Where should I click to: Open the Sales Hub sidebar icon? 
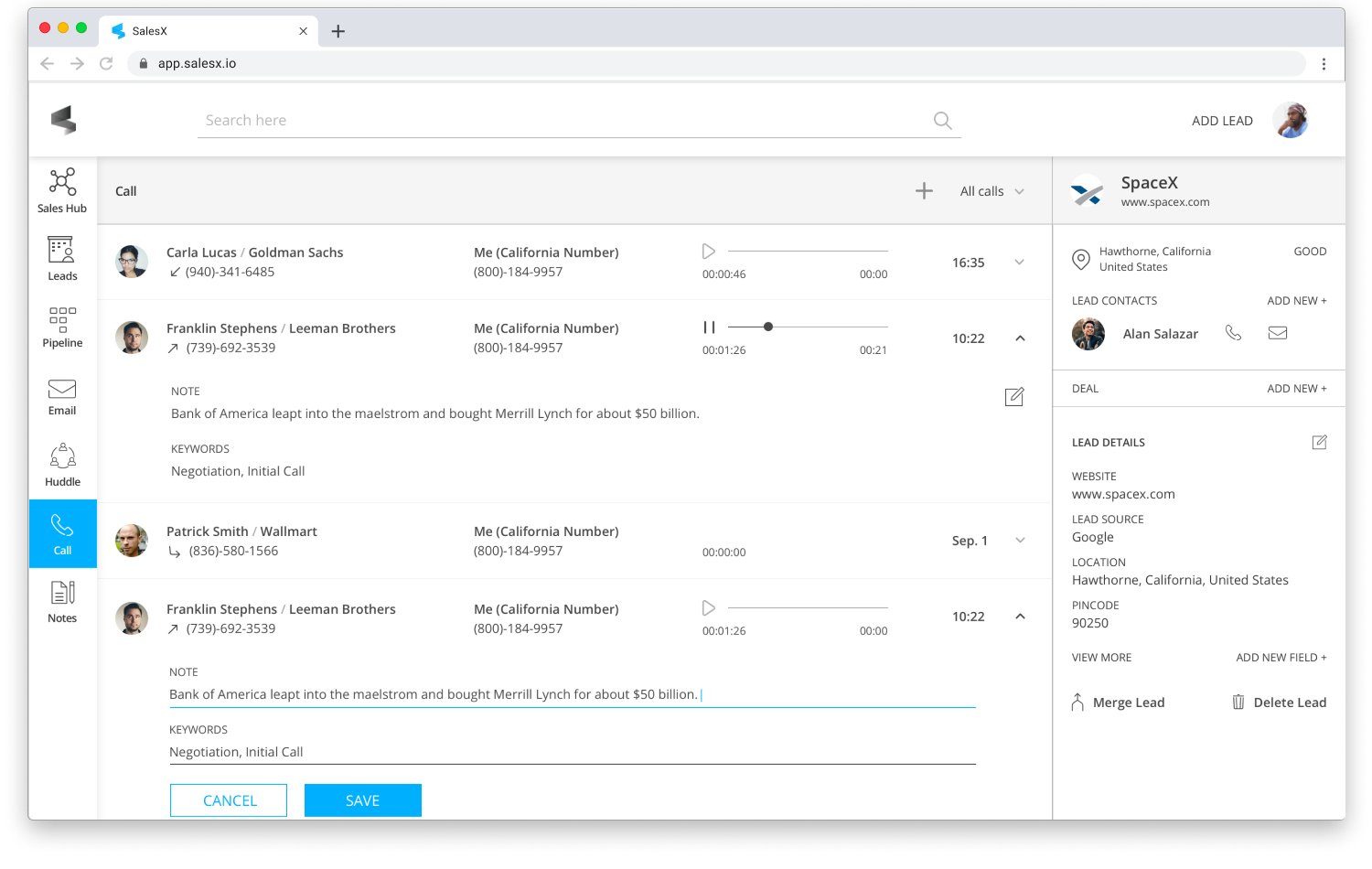point(62,190)
